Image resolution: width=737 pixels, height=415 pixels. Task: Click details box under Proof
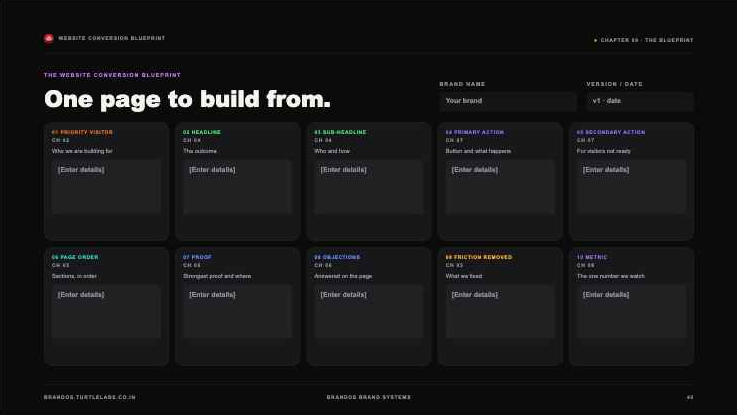tap(237, 312)
